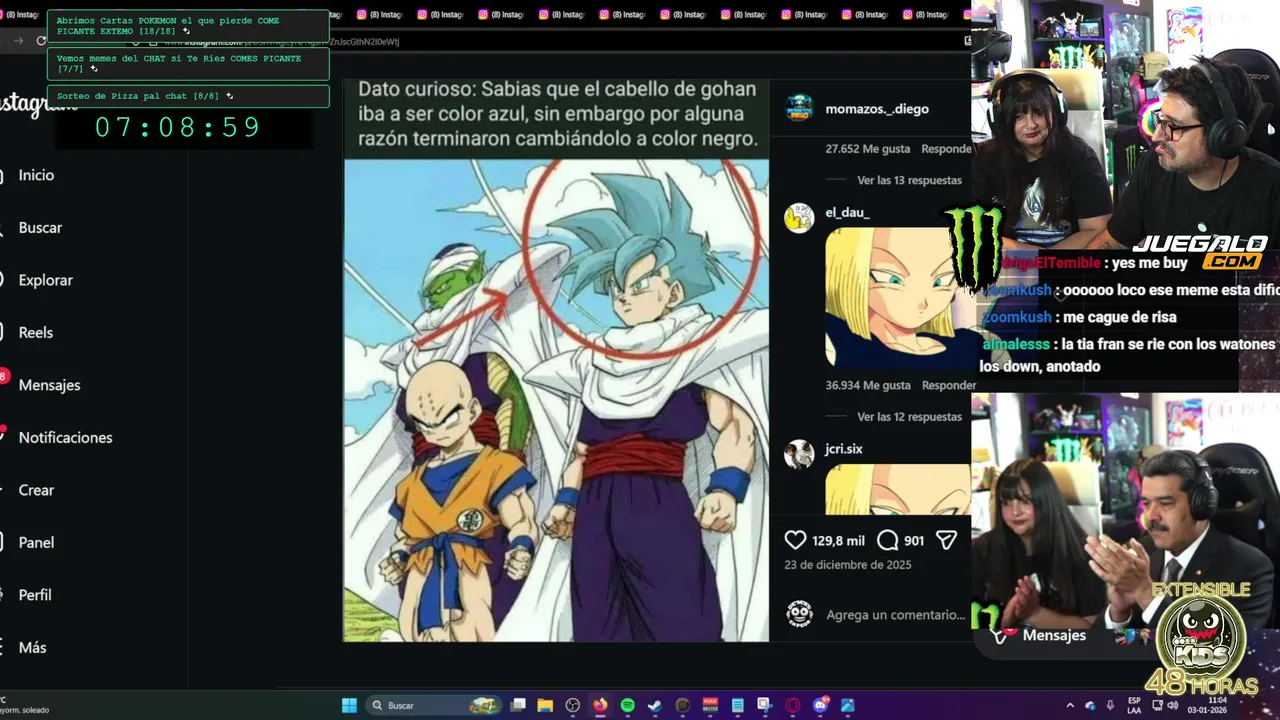Open Más menu in sidebar

[32, 647]
